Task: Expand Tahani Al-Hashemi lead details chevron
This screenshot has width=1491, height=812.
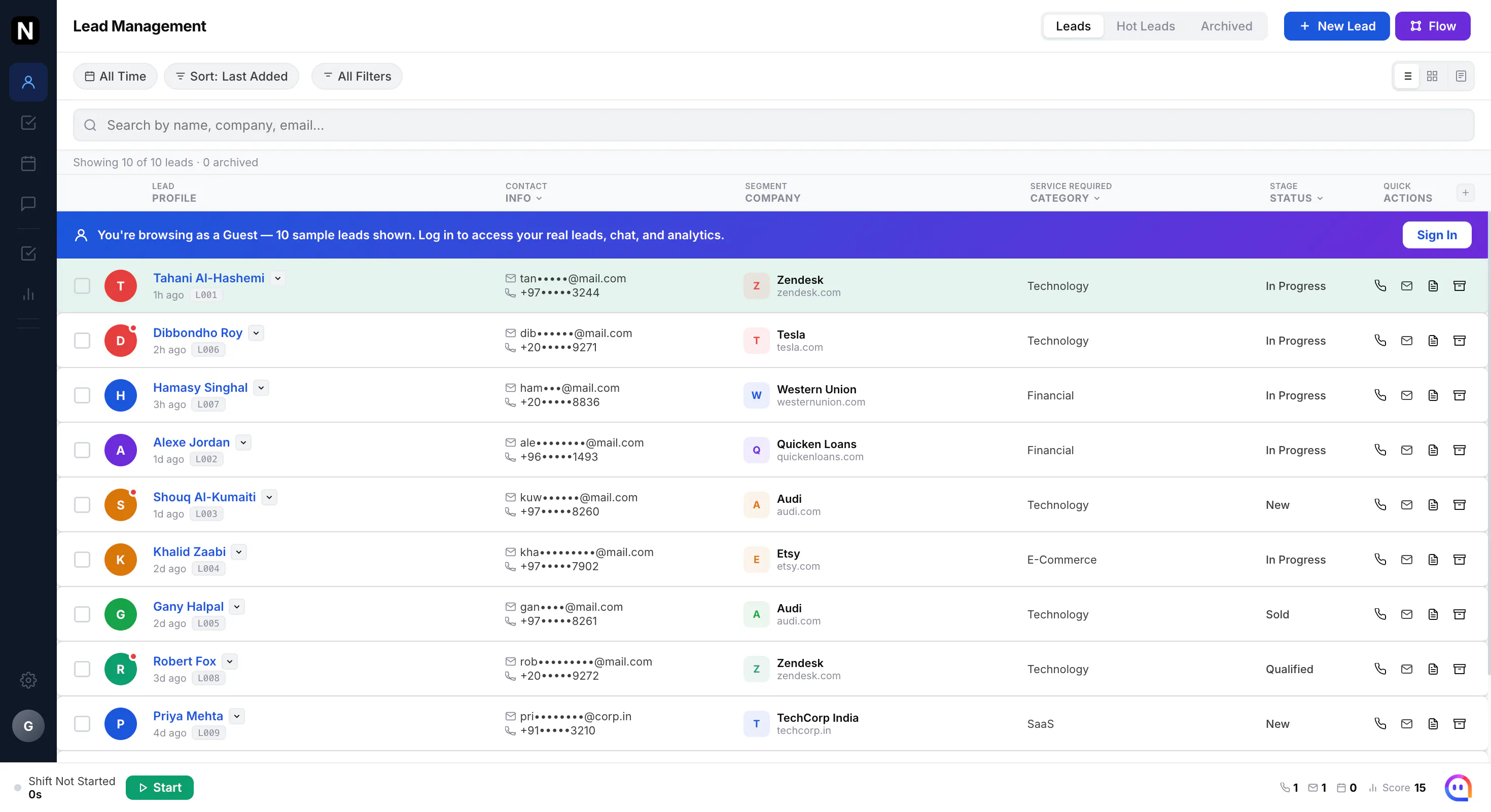Action: click(278, 278)
